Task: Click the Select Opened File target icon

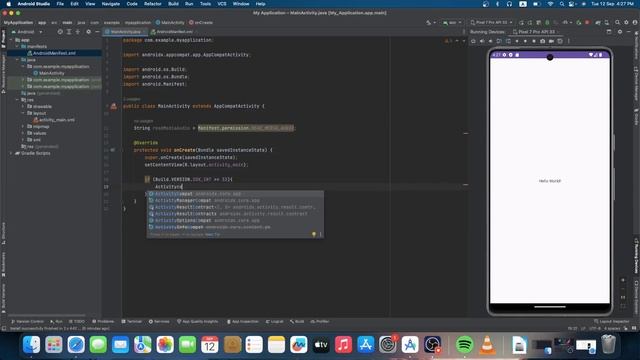Action: coord(60,31)
